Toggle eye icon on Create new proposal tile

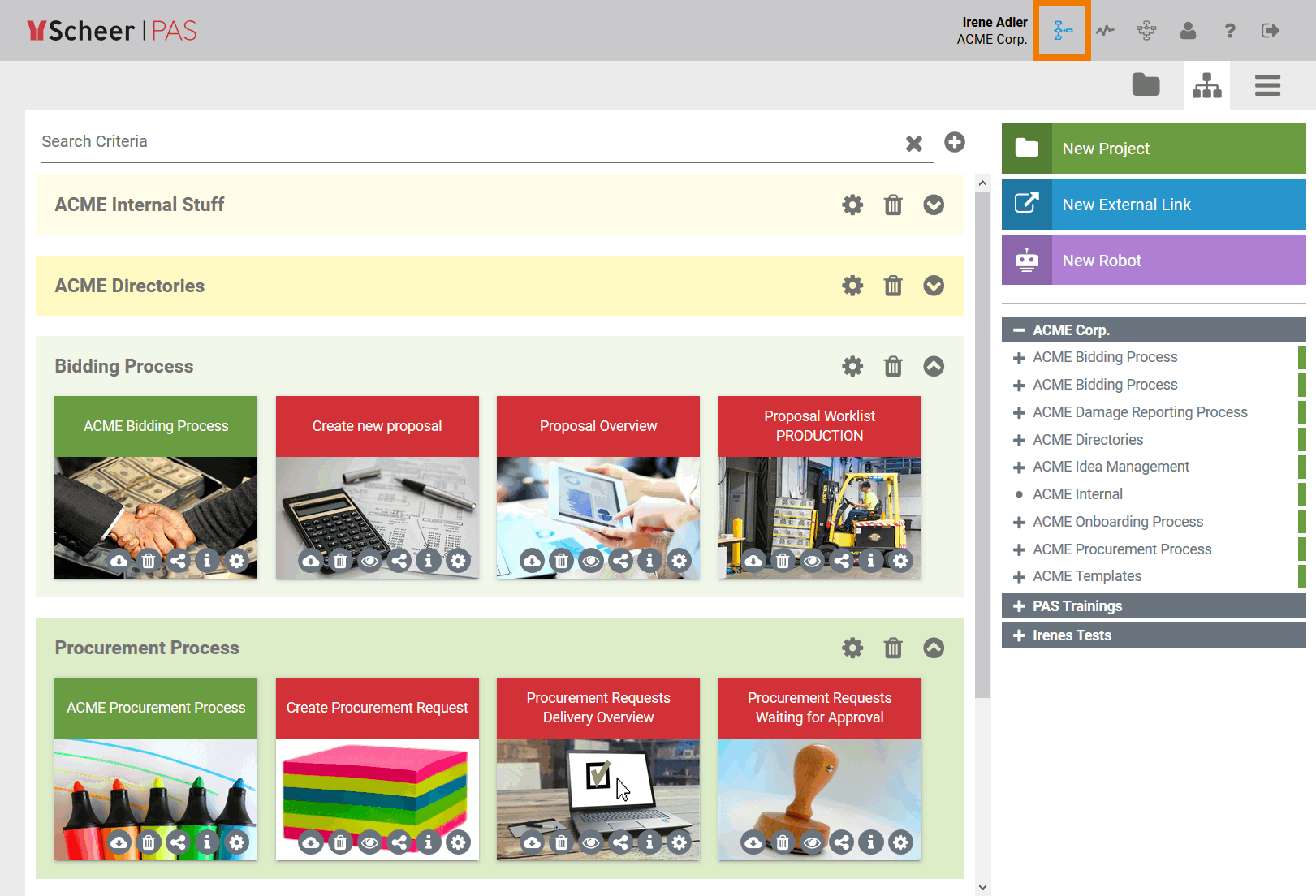370,561
